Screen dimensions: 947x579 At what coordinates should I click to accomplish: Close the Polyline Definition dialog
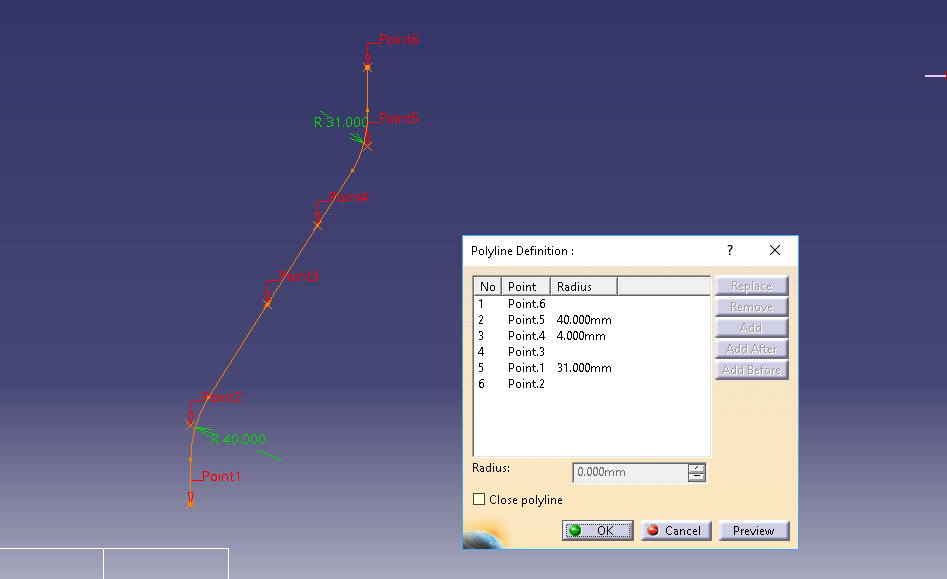coord(775,250)
